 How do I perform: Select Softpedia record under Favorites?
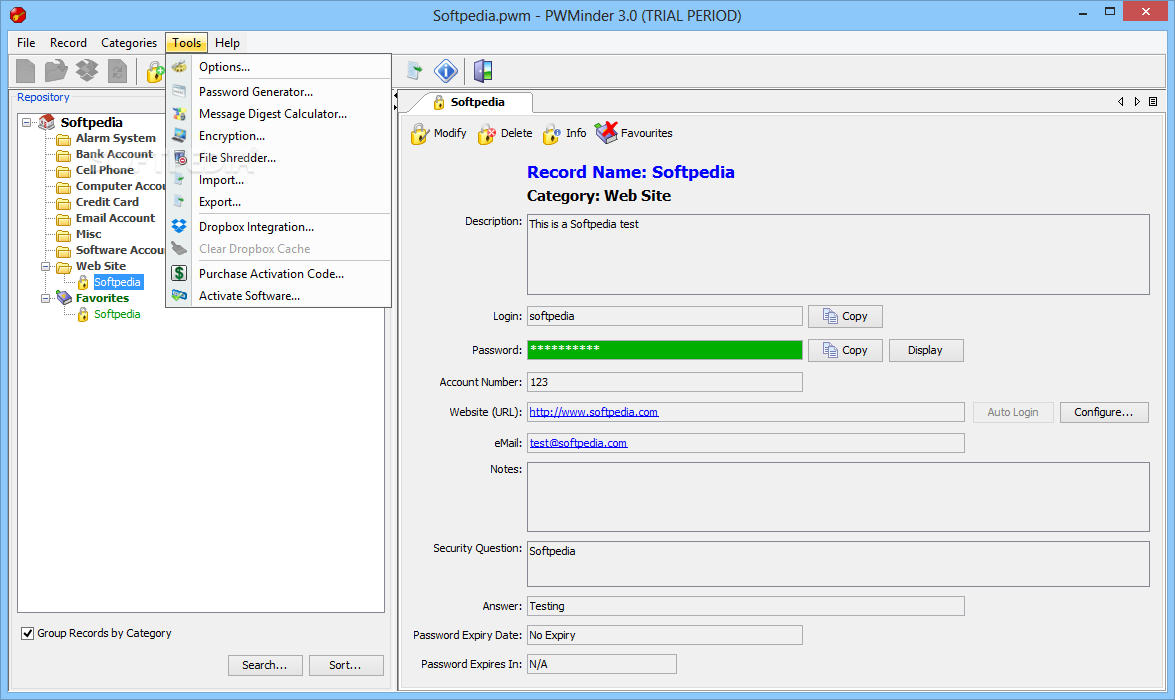click(117, 314)
